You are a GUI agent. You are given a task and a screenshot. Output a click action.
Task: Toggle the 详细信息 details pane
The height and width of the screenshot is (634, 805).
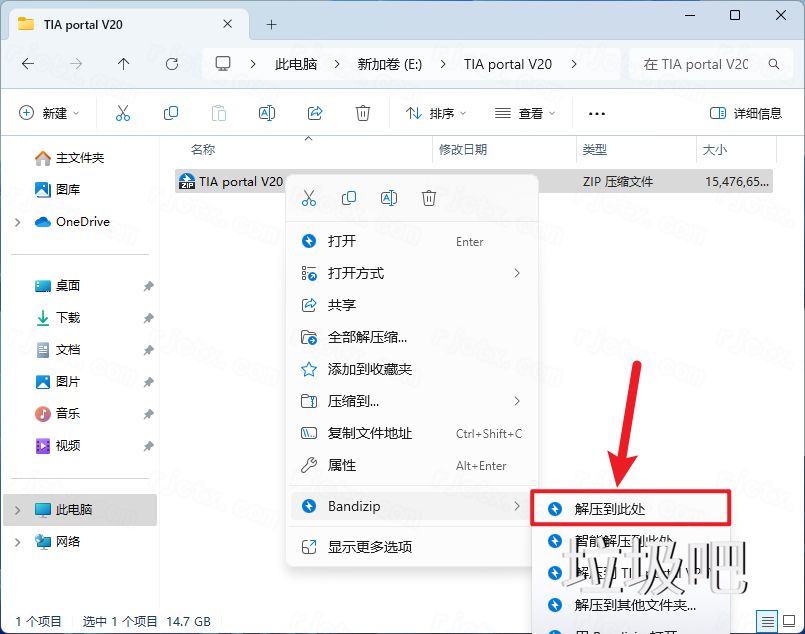pos(745,113)
